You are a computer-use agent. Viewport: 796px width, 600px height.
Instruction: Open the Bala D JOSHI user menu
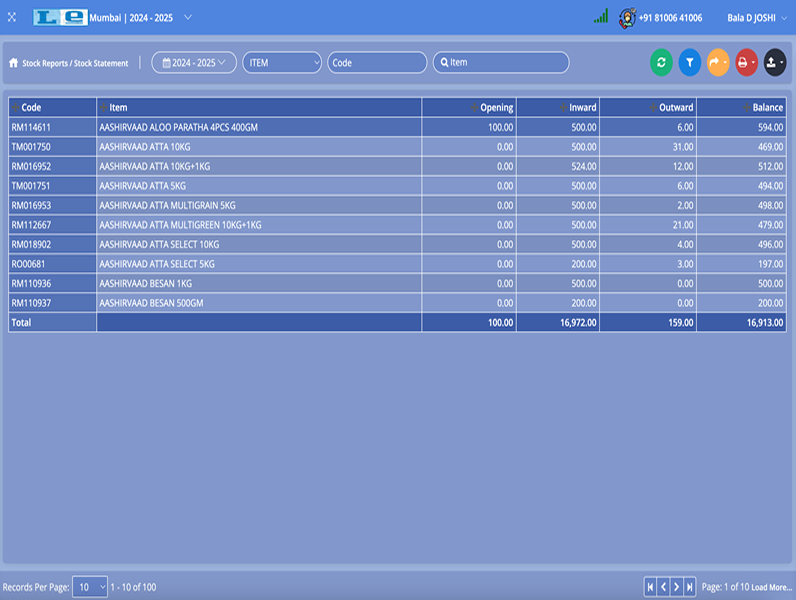point(756,18)
